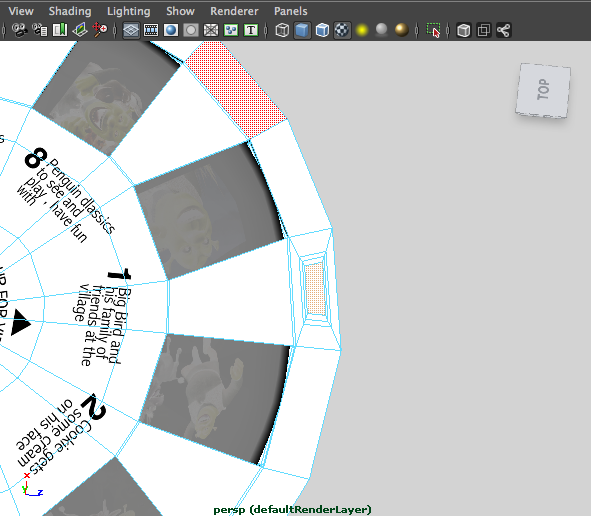
Task: Toggle the Safe Title display
Action: coord(251,30)
